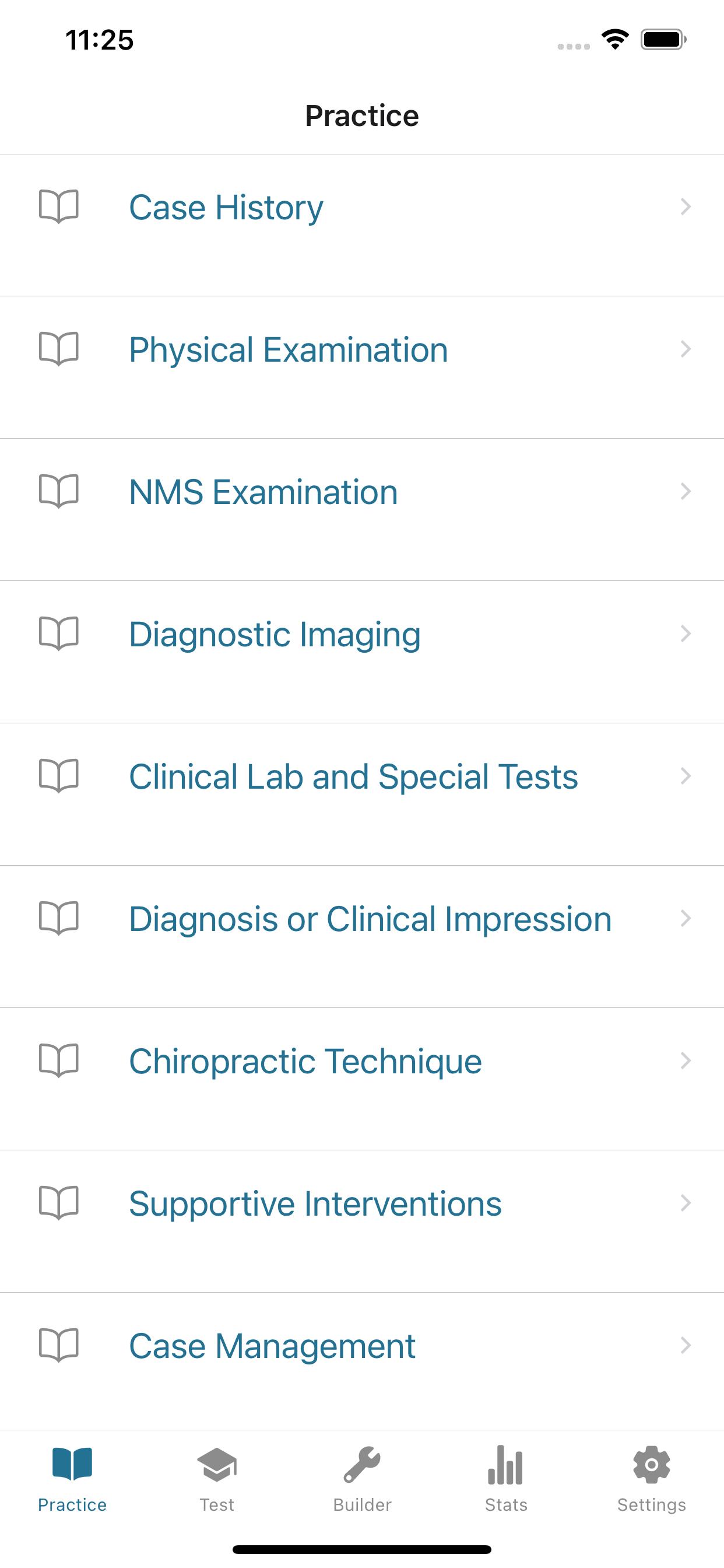Expand Physical Examination via its chevron
The image size is (724, 1568).
tap(686, 349)
